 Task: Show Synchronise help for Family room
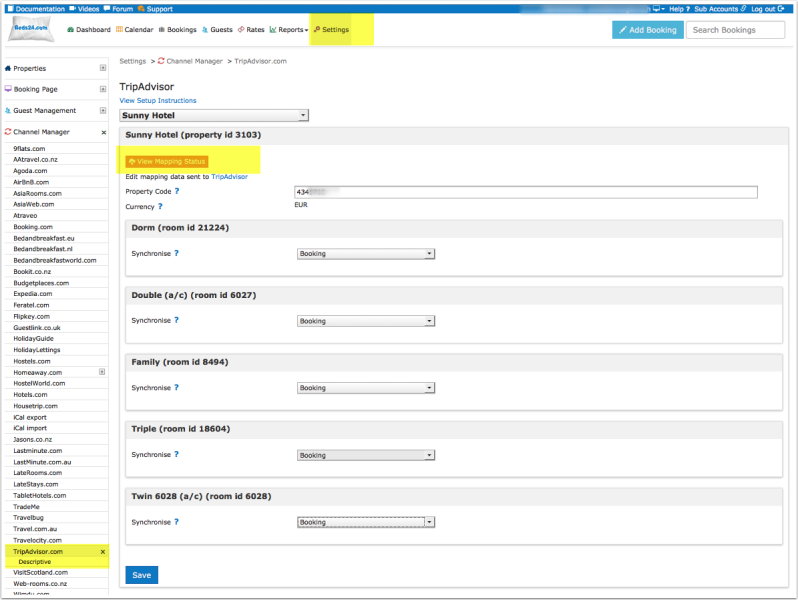tap(177, 388)
